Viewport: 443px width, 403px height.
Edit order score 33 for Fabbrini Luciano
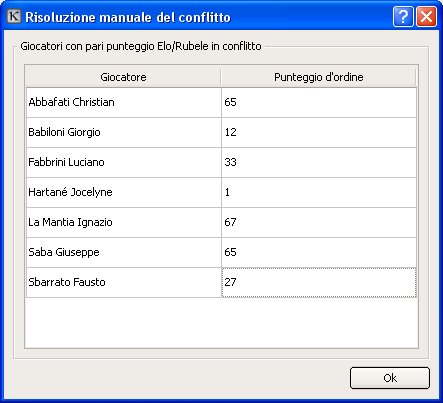(319, 162)
